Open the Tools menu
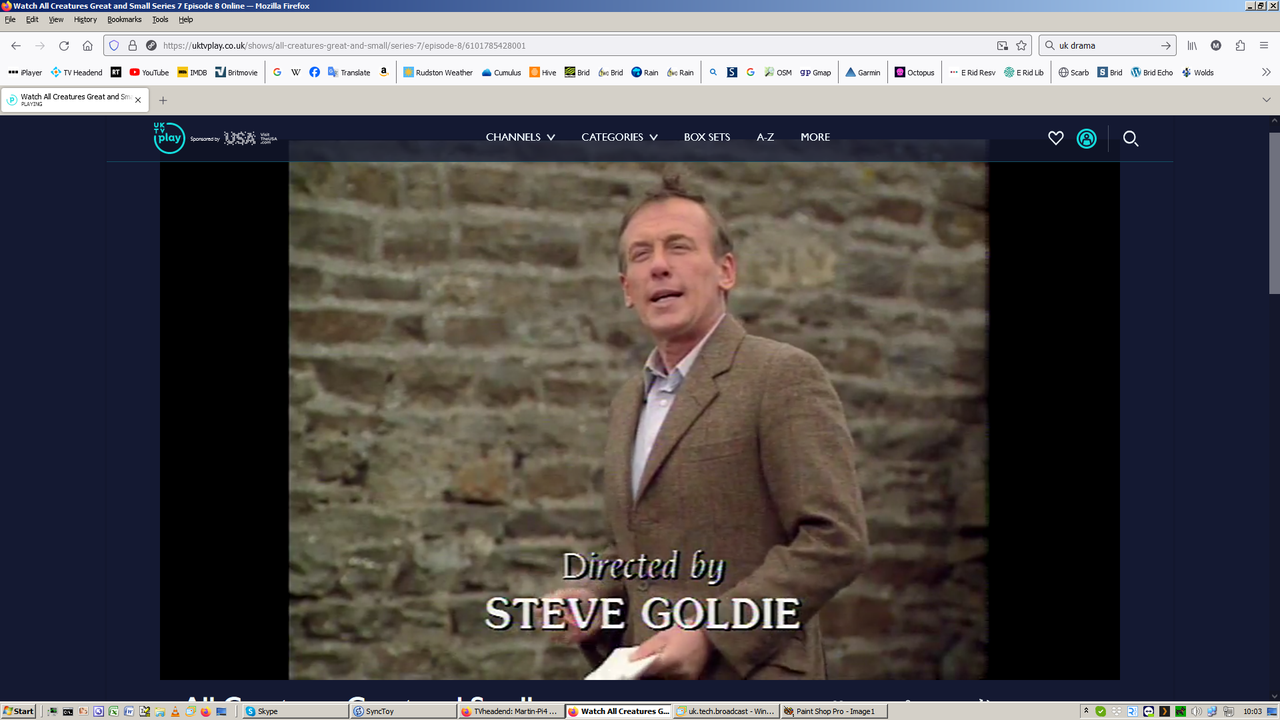This screenshot has height=720, width=1280. click(160, 19)
